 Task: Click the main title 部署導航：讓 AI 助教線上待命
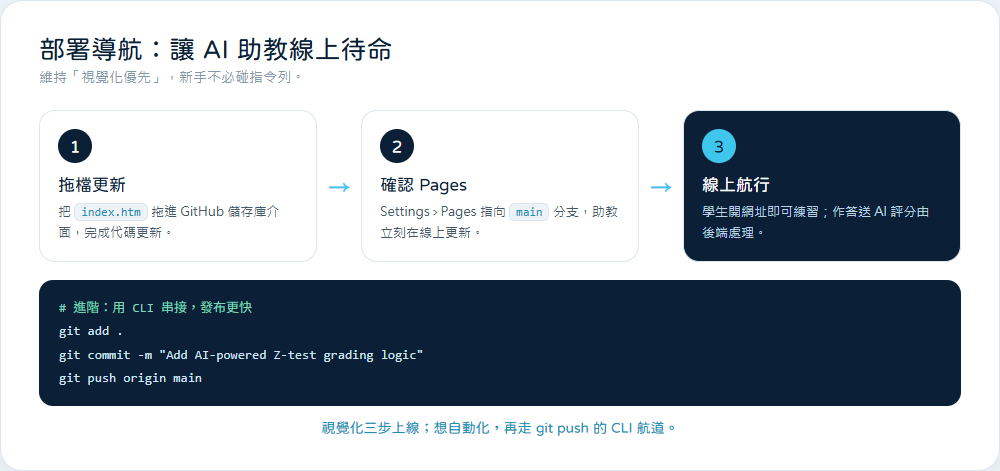[215, 50]
